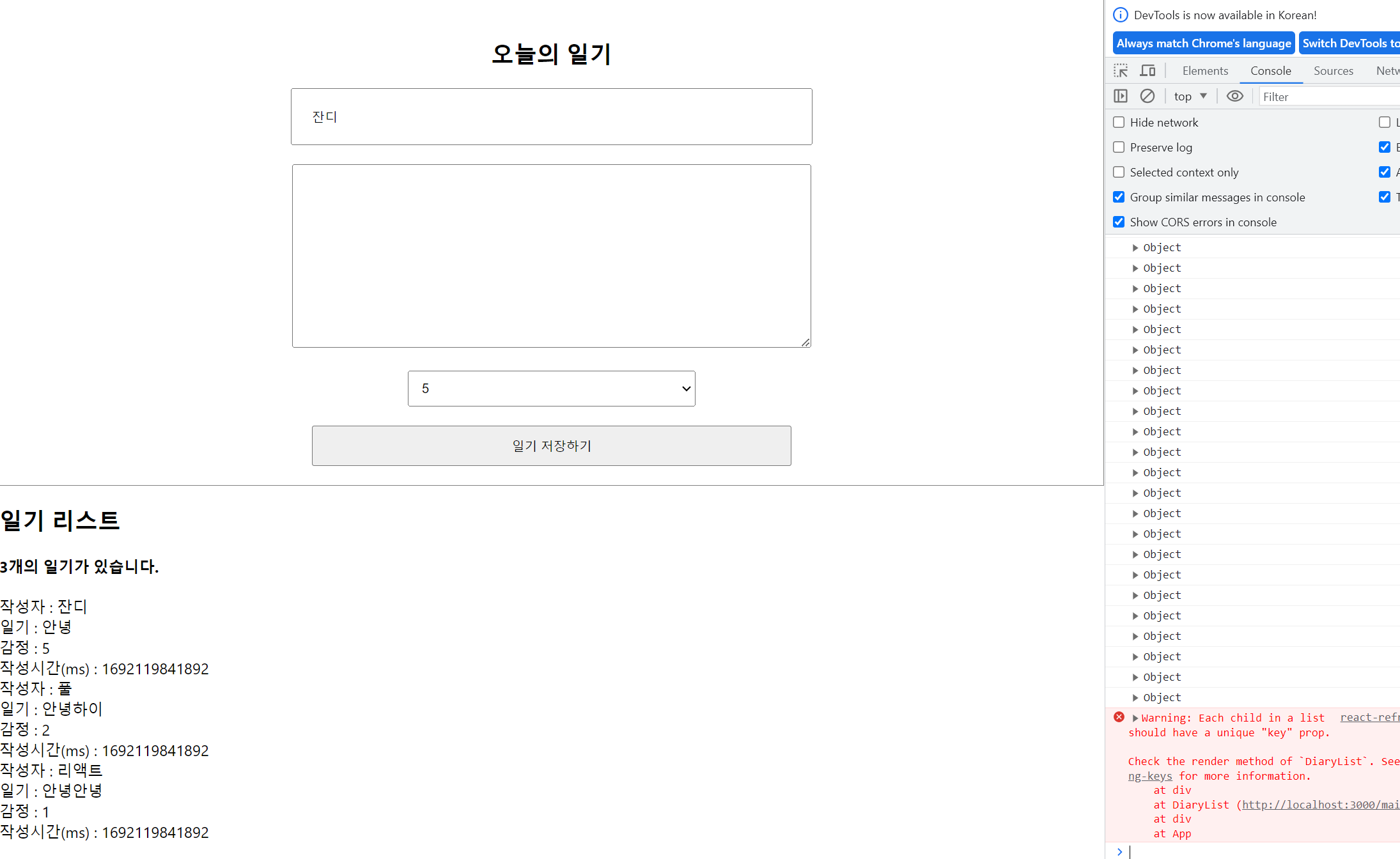Image resolution: width=1400 pixels, height=859 pixels.
Task: Switch to the Elements tab
Action: click(x=1205, y=71)
